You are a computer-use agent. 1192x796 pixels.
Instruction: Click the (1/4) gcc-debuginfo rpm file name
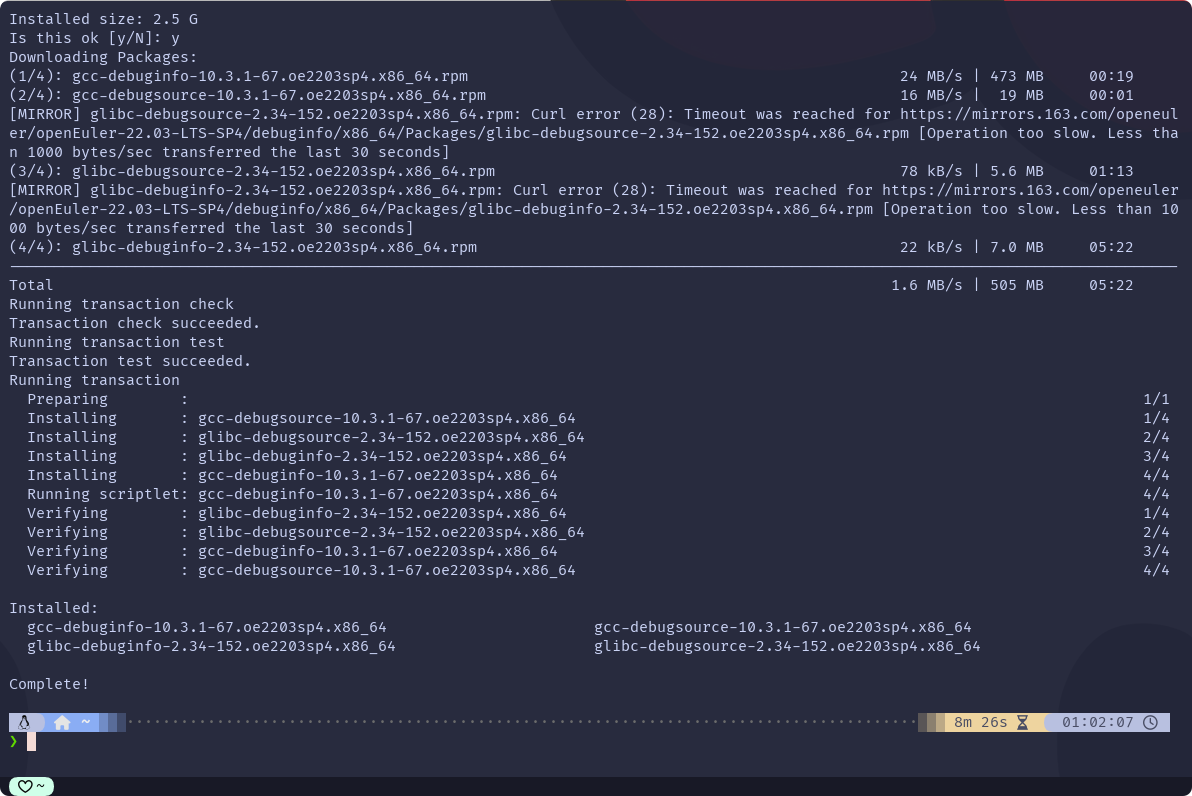(270, 76)
